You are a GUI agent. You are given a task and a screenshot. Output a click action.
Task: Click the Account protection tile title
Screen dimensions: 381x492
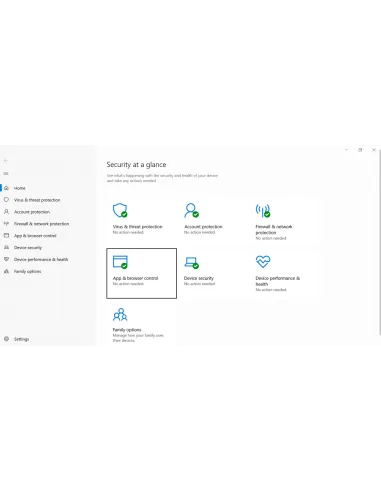203,227
